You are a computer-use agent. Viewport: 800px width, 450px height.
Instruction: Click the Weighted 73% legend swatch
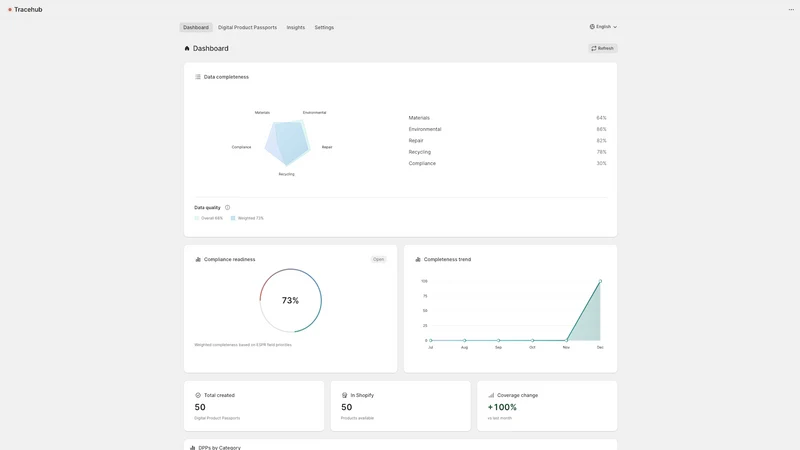(x=233, y=218)
